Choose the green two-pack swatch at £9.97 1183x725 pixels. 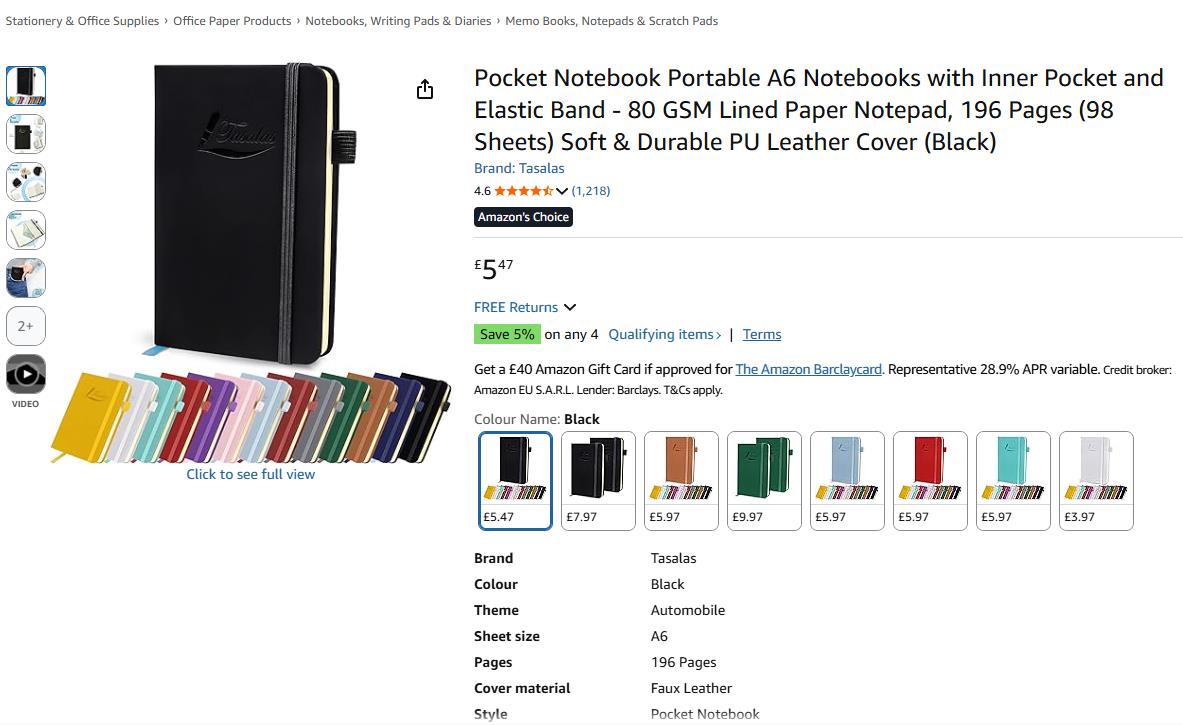tap(764, 480)
